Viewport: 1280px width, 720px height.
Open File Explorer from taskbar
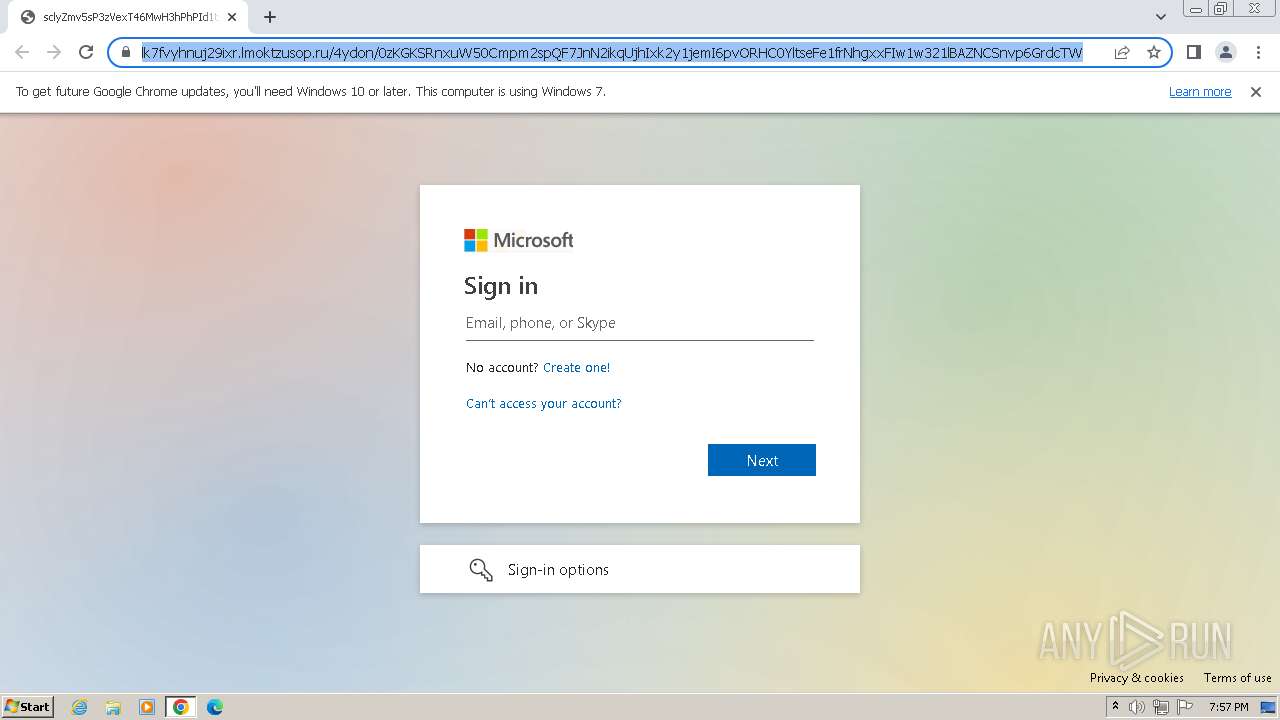[113, 707]
